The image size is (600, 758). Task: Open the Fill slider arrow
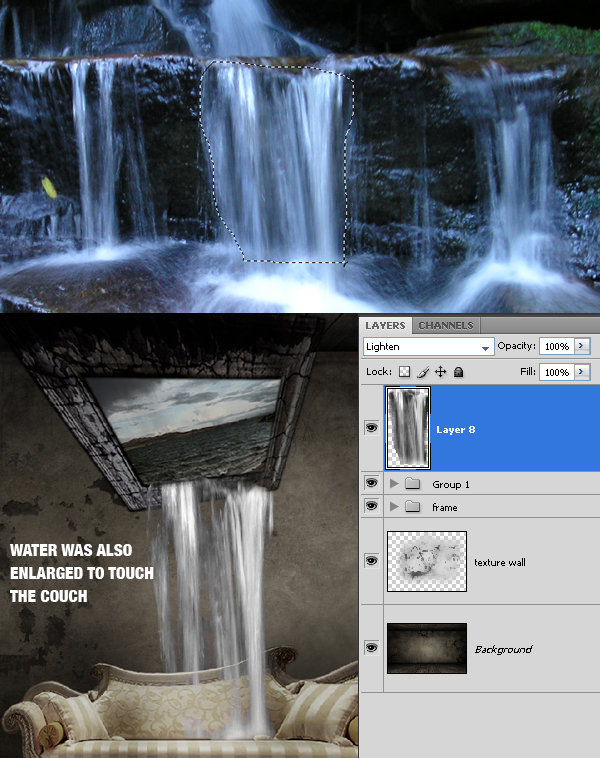(582, 372)
